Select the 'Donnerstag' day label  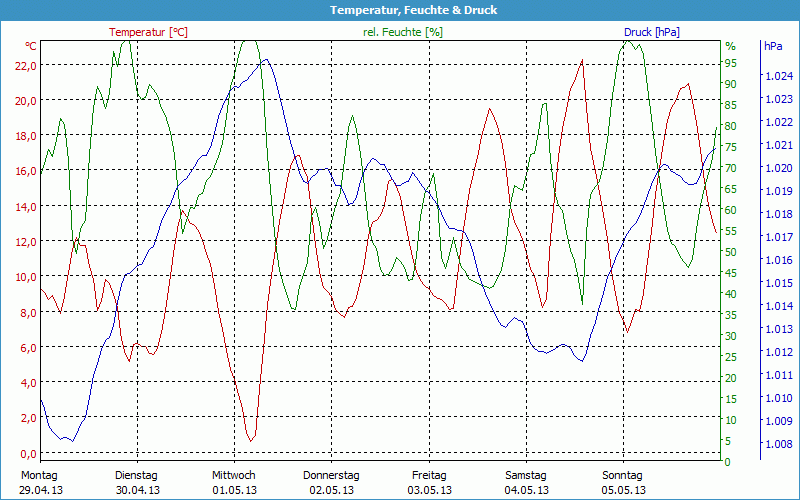coord(331,476)
